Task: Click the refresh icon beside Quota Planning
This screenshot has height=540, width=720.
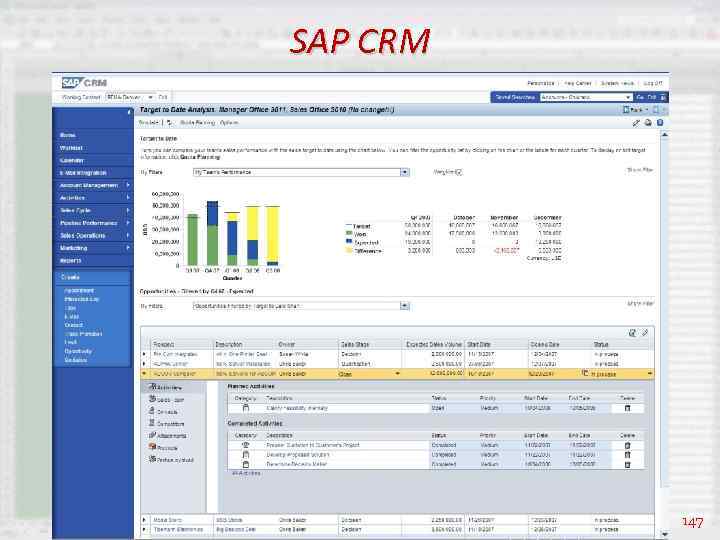Action: click(x=169, y=123)
